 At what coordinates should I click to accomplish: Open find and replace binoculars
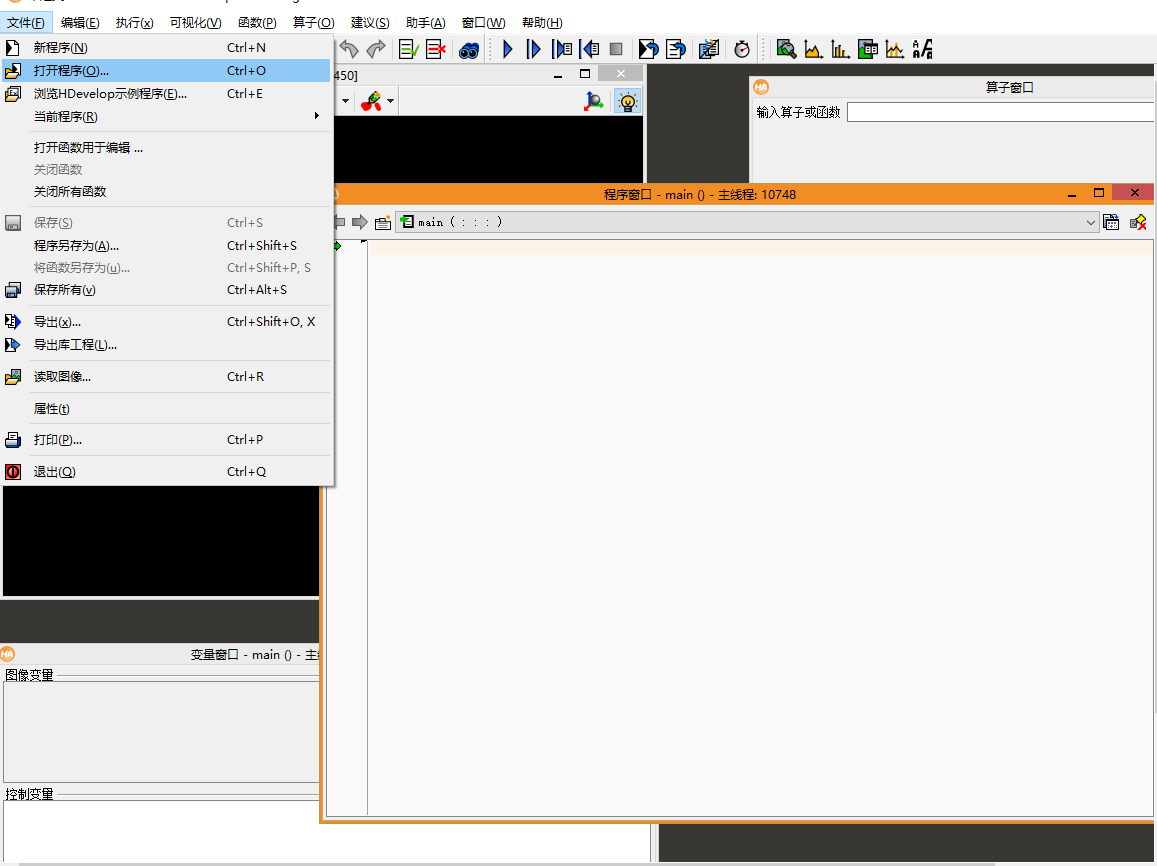pos(469,50)
